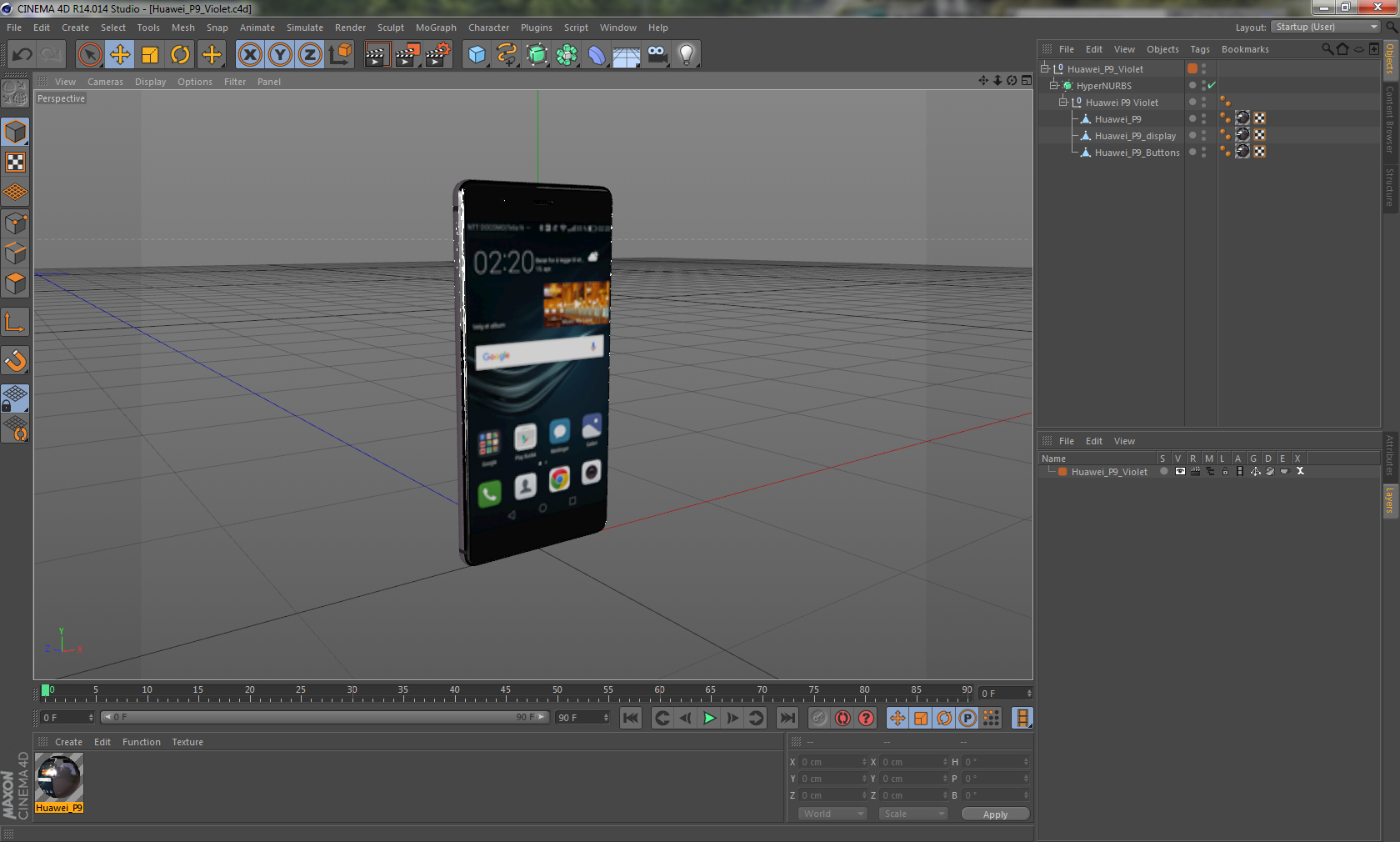The image size is (1400, 842).
Task: Open the MoGraph menu
Action: (x=436, y=28)
